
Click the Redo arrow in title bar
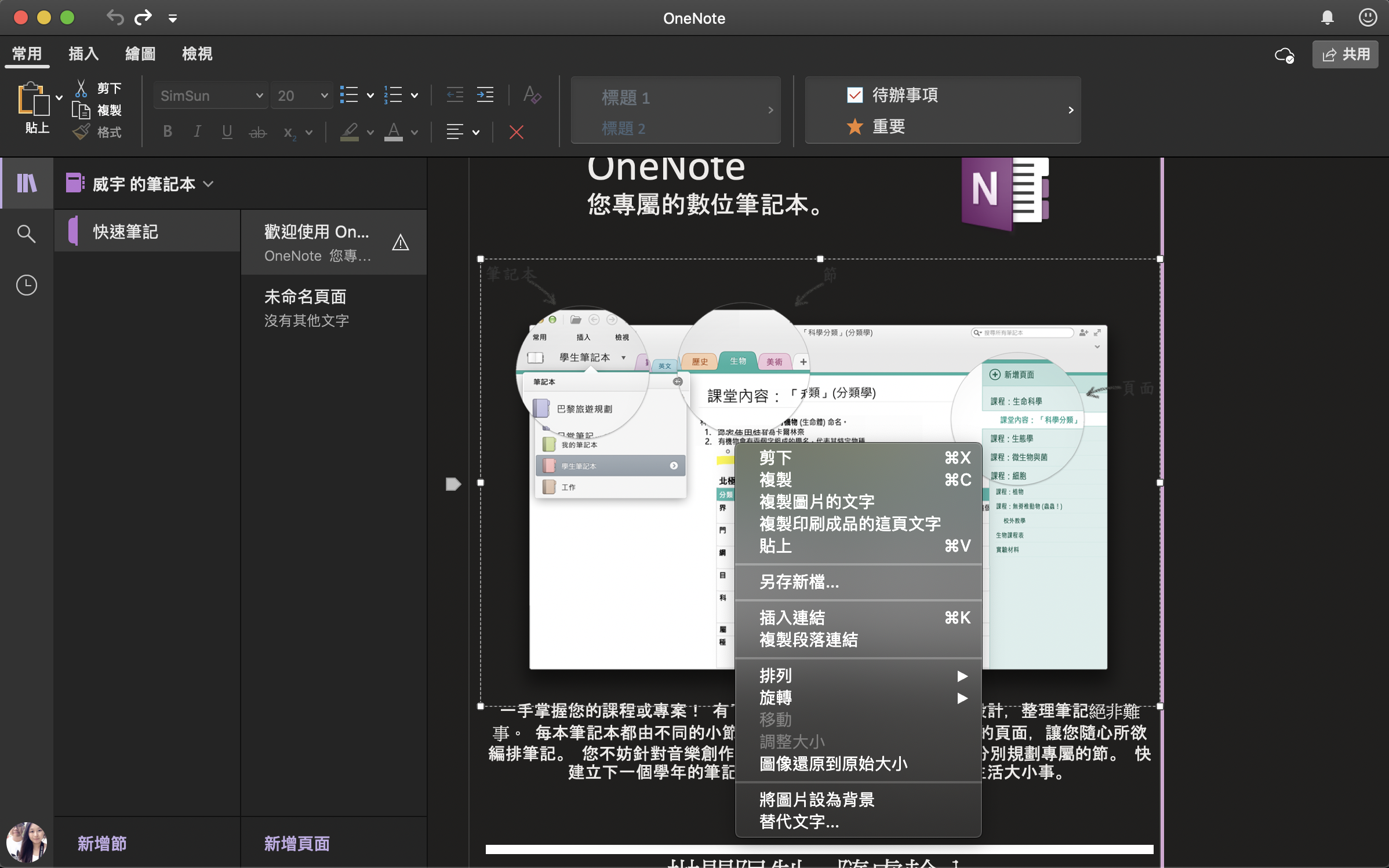click(x=143, y=17)
